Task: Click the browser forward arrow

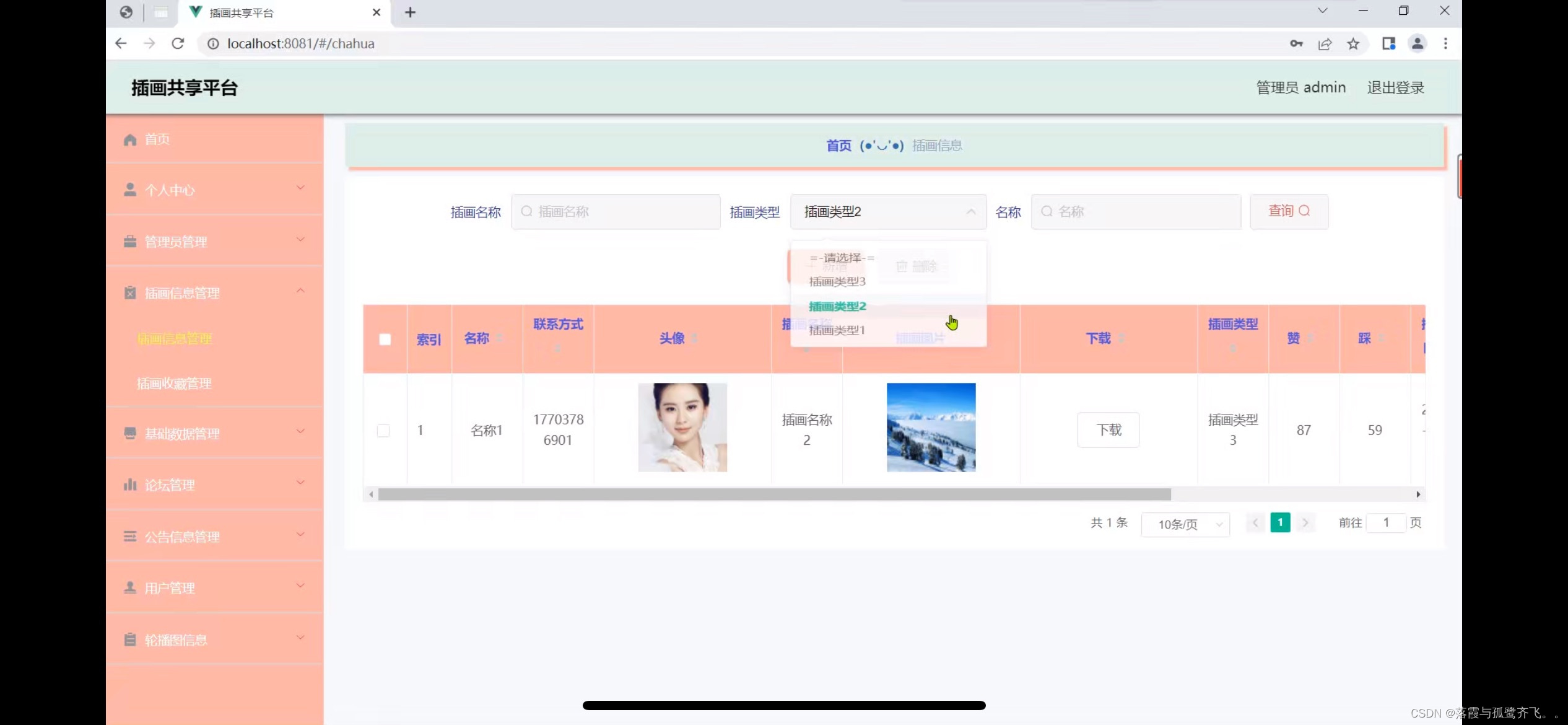Action: coord(149,43)
